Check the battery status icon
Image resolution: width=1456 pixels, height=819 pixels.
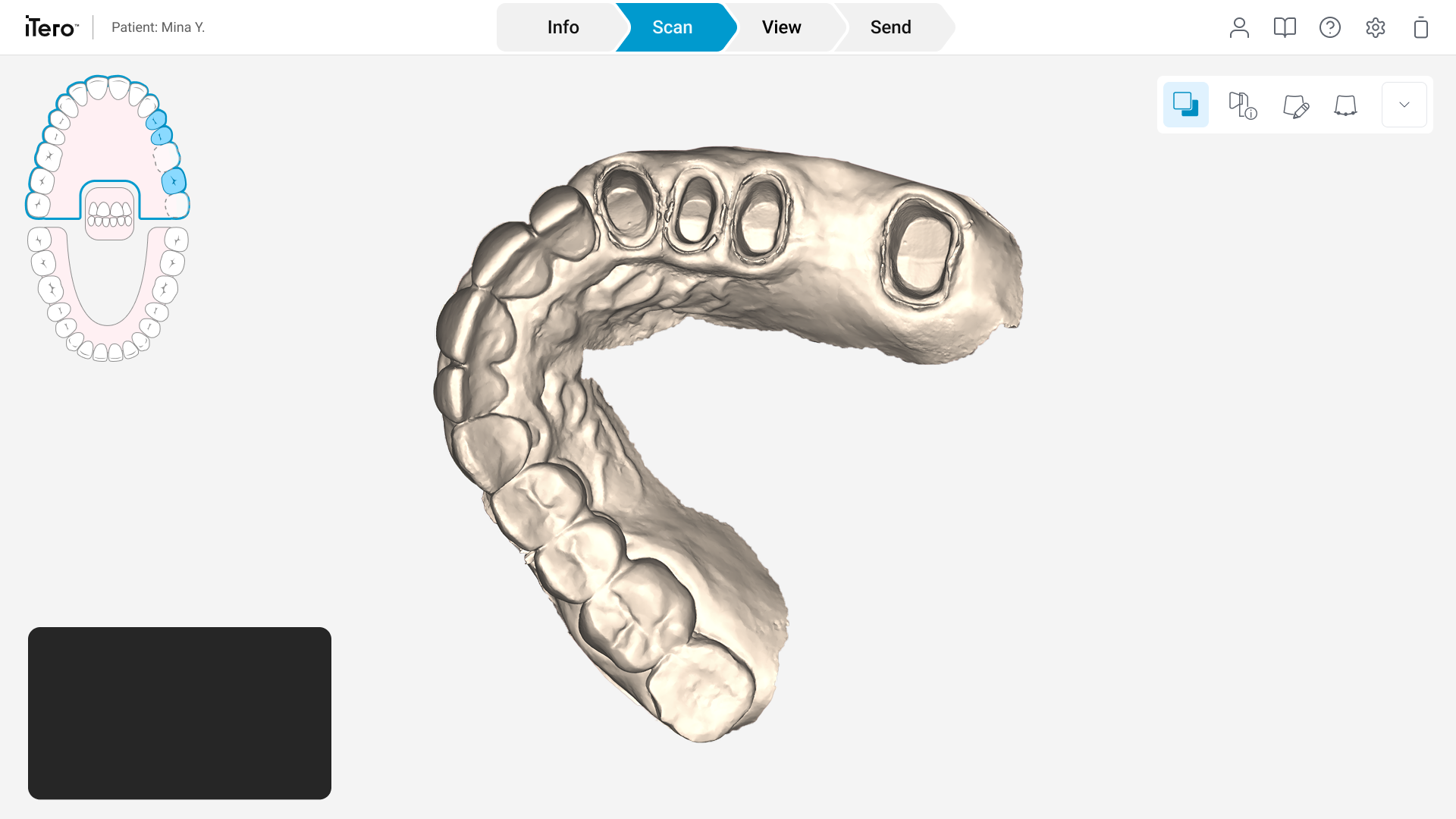[x=1421, y=27]
